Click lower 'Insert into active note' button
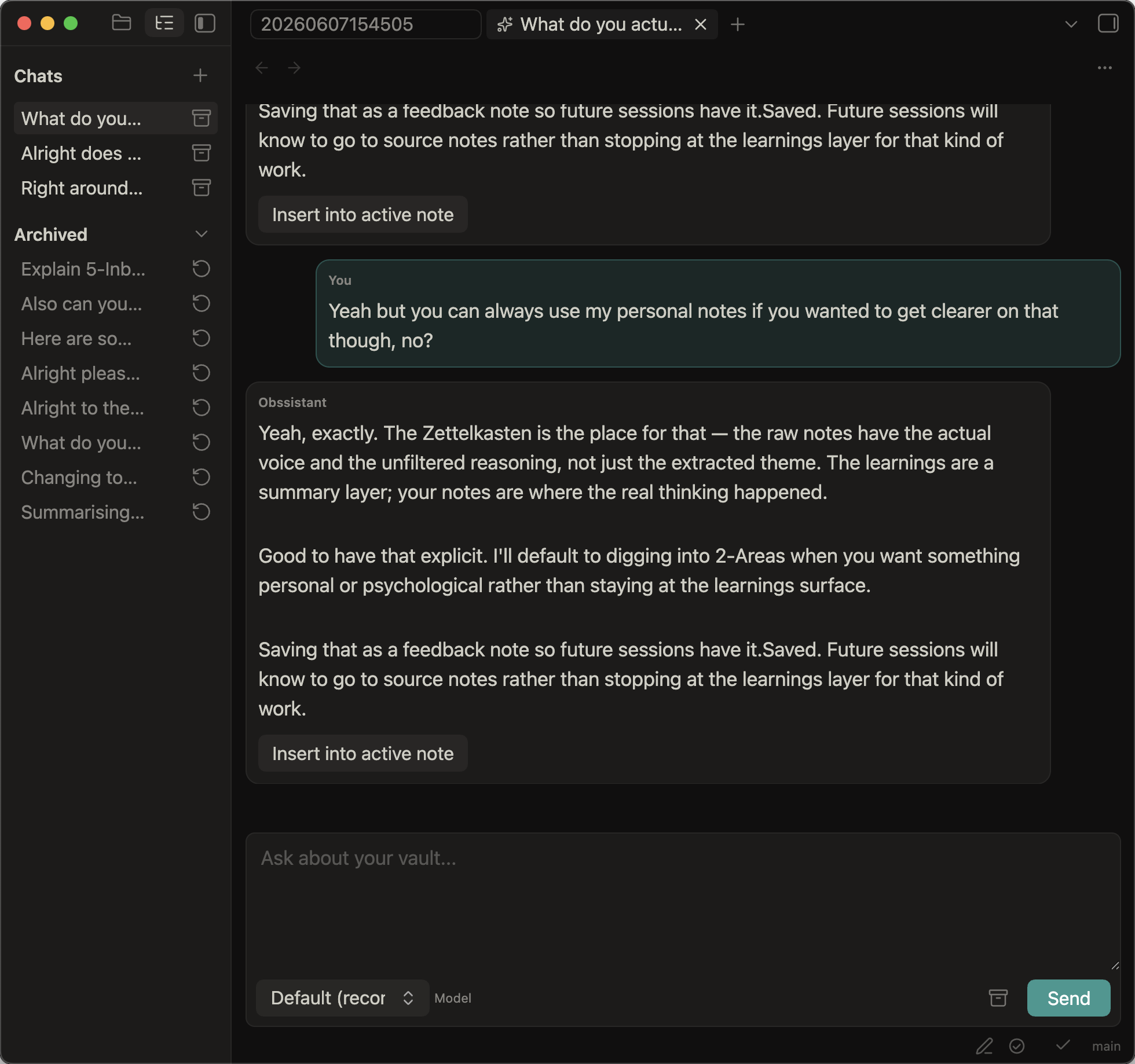This screenshot has height=1064, width=1135. point(363,753)
